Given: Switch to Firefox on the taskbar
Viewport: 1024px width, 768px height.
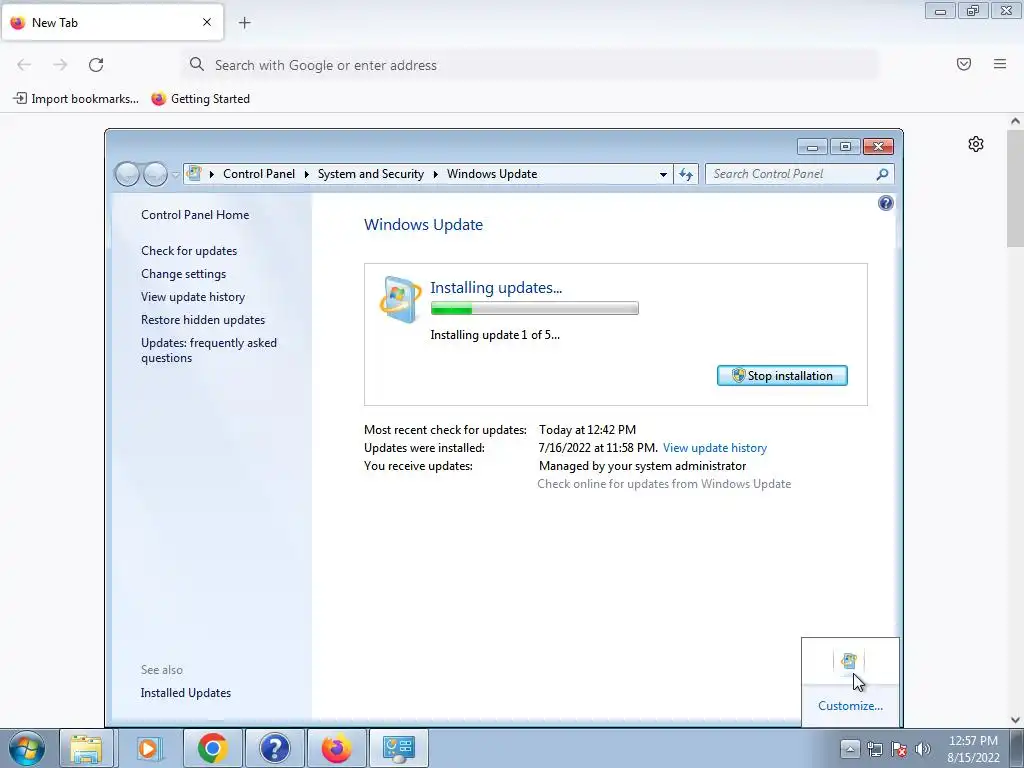Looking at the screenshot, I should (336, 748).
